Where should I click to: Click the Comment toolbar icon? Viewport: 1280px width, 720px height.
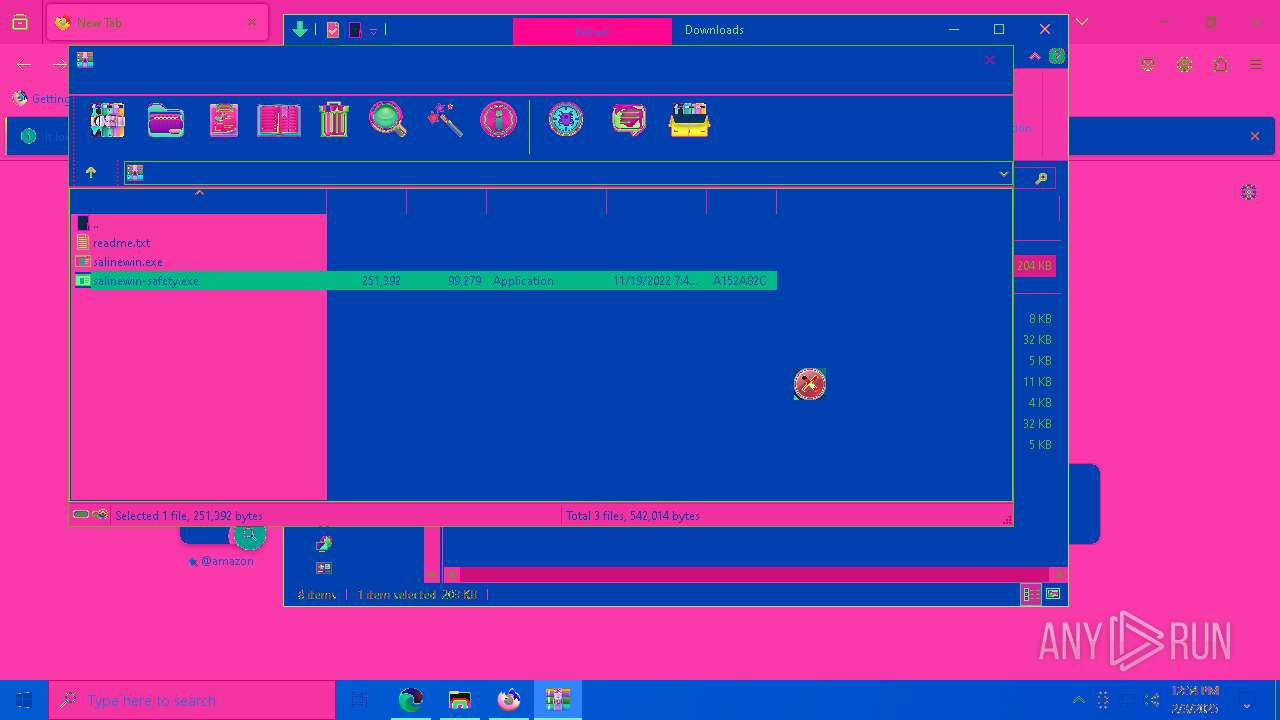628,120
